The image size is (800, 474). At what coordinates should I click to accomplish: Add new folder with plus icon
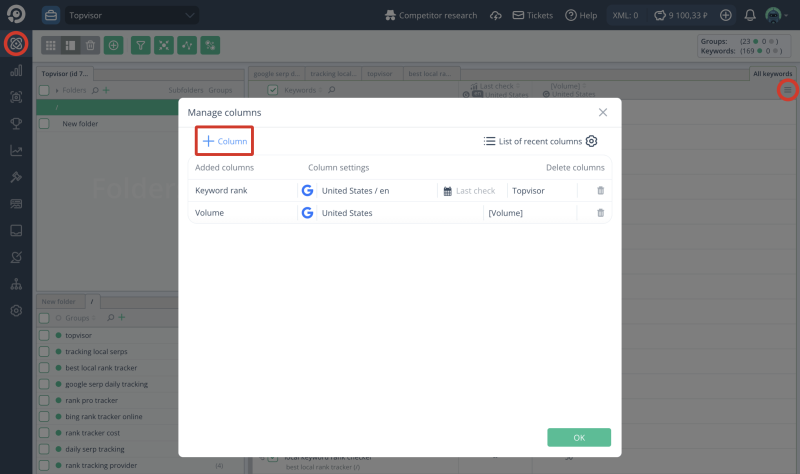coord(106,90)
